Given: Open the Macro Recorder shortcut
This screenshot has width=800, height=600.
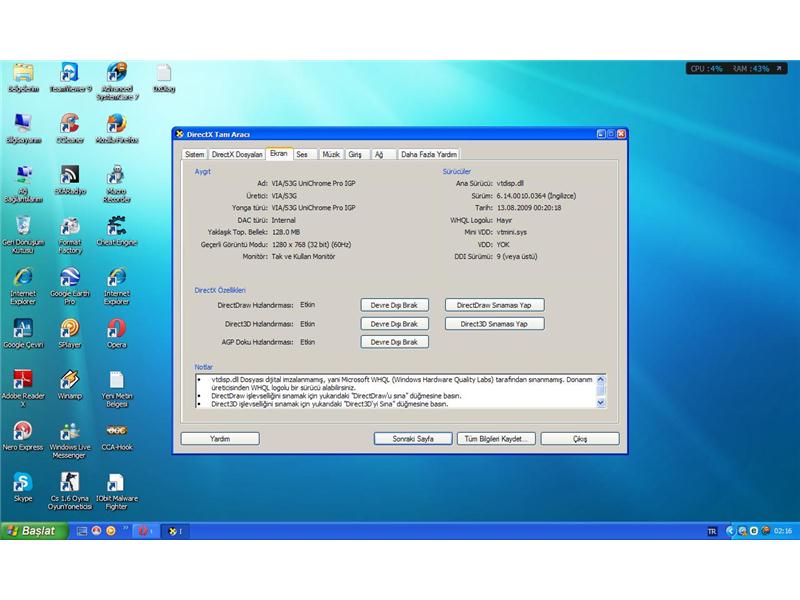Looking at the screenshot, I should click(x=117, y=184).
